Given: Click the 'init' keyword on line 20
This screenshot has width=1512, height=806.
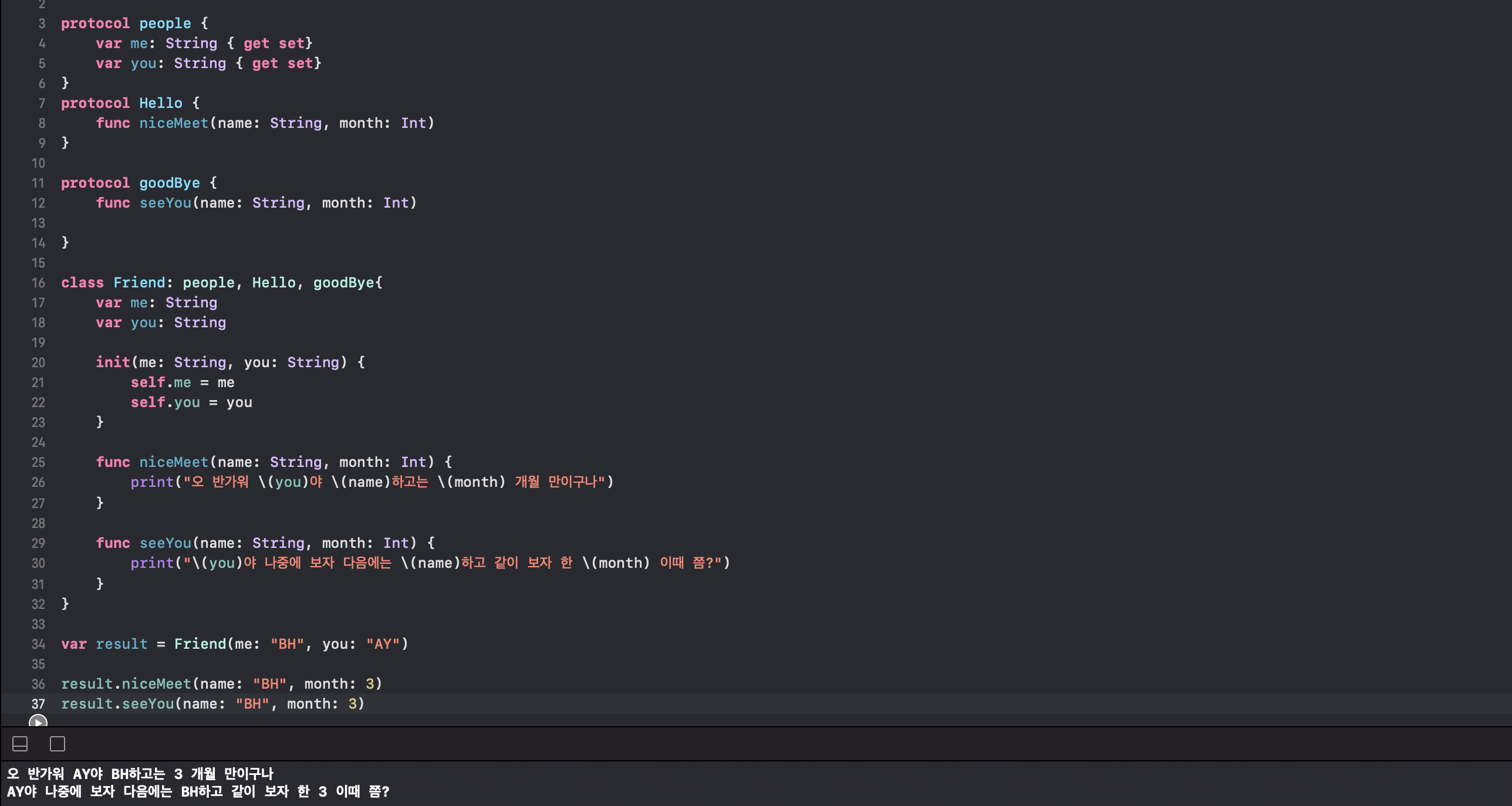Looking at the screenshot, I should 113,363.
